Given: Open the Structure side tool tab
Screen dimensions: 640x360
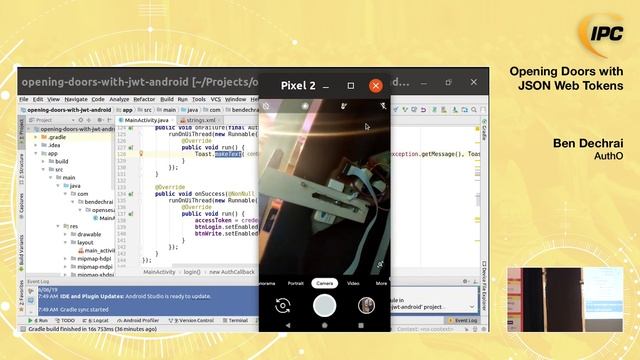Looking at the screenshot, I should pos(22,169).
